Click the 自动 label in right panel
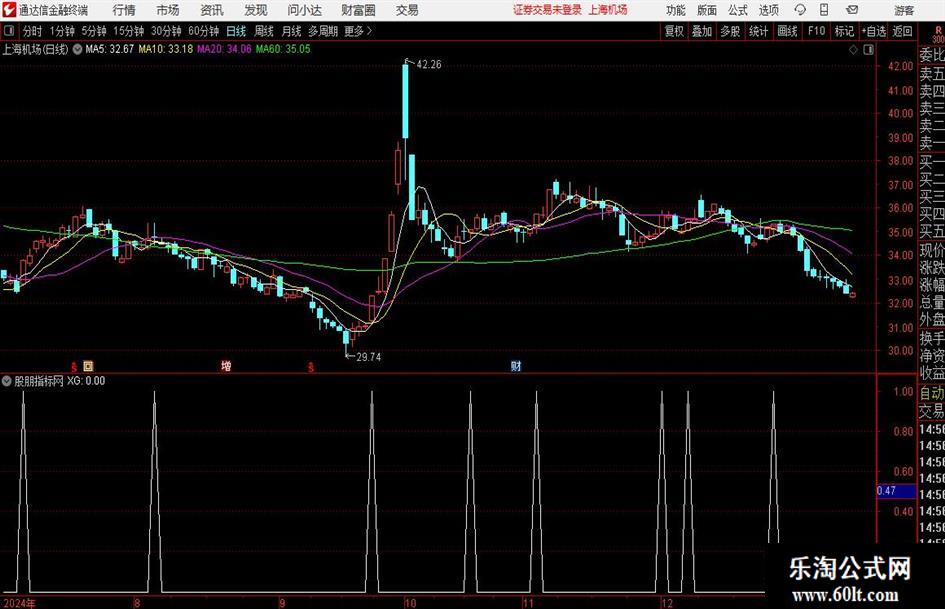Screen dimensions: 945x609 pyautogui.click(x=932, y=393)
